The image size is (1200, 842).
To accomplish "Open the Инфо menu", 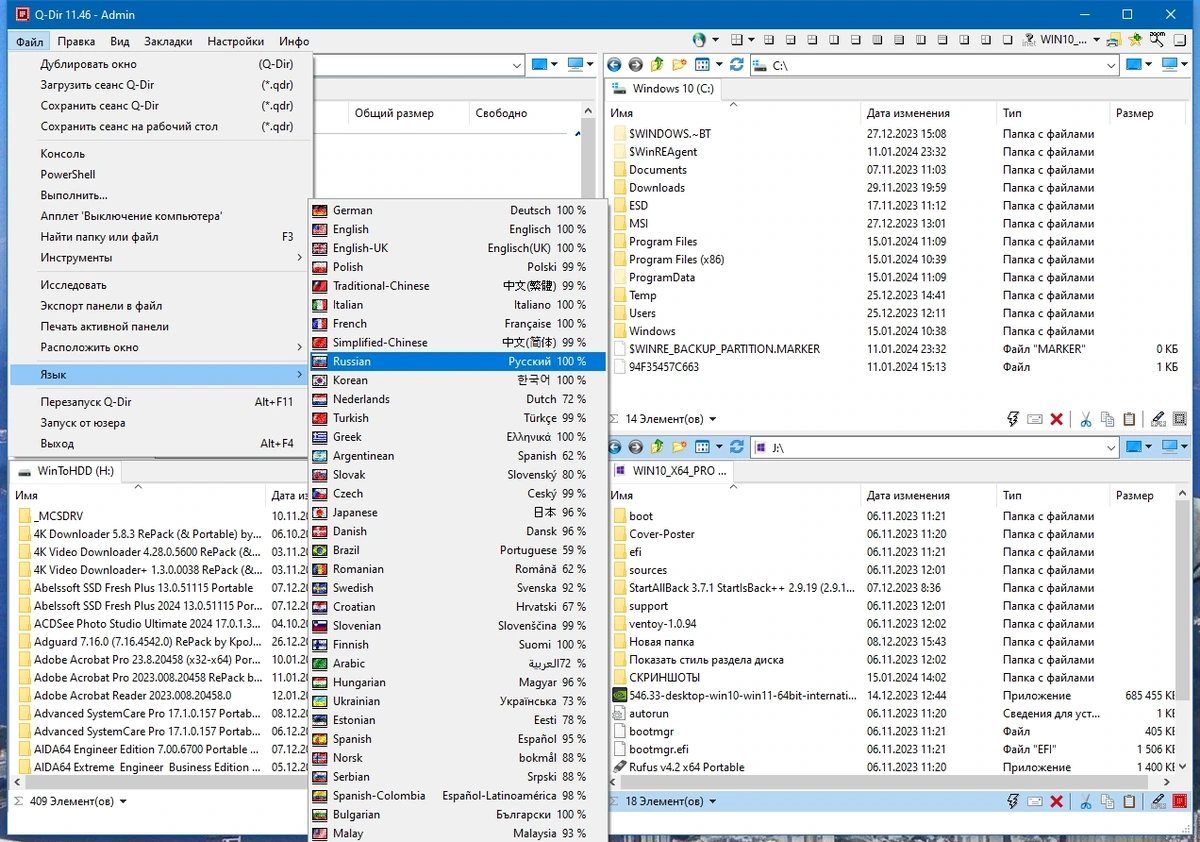I will (294, 41).
